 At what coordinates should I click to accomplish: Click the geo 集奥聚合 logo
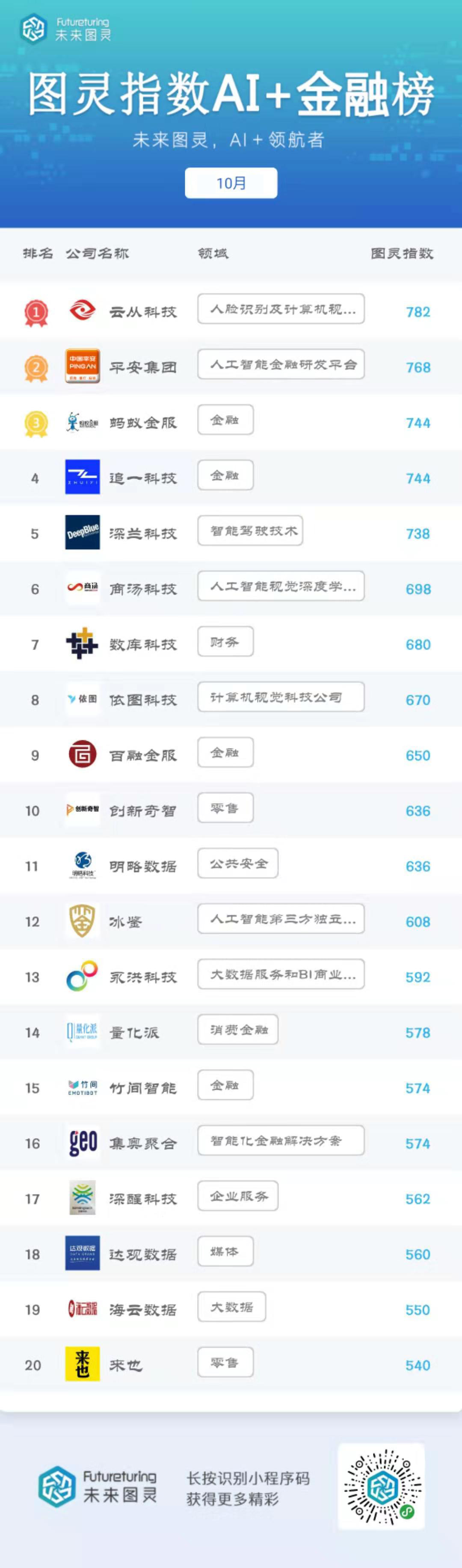click(82, 1142)
